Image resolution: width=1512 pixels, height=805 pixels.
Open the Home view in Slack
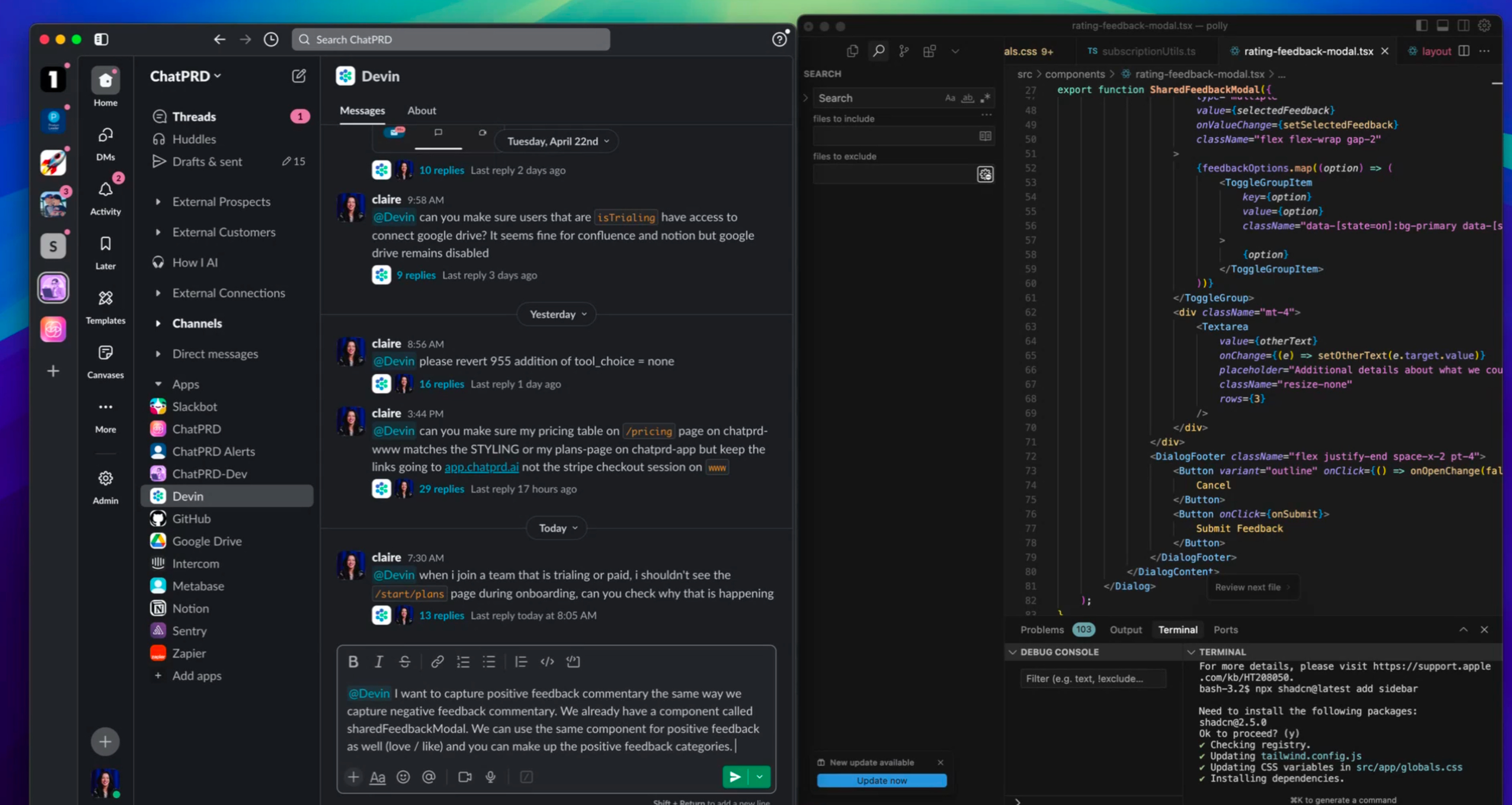(105, 87)
